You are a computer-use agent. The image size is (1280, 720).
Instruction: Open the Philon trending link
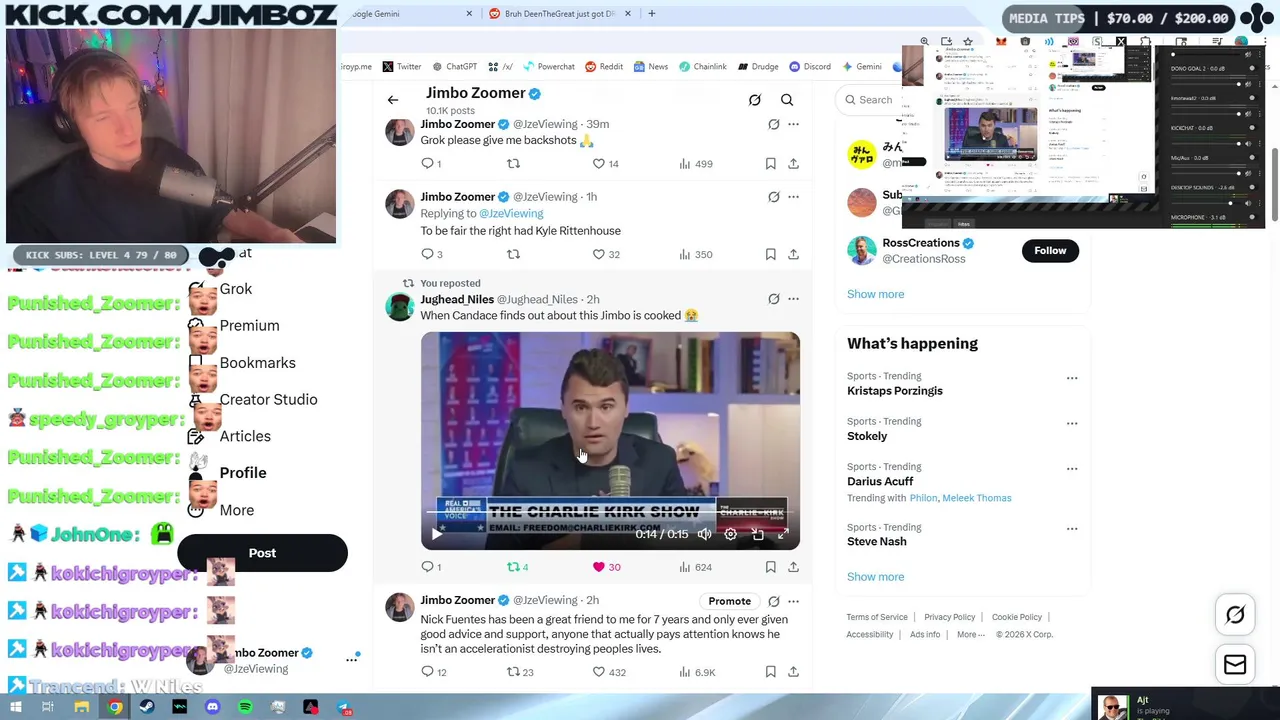(x=923, y=498)
